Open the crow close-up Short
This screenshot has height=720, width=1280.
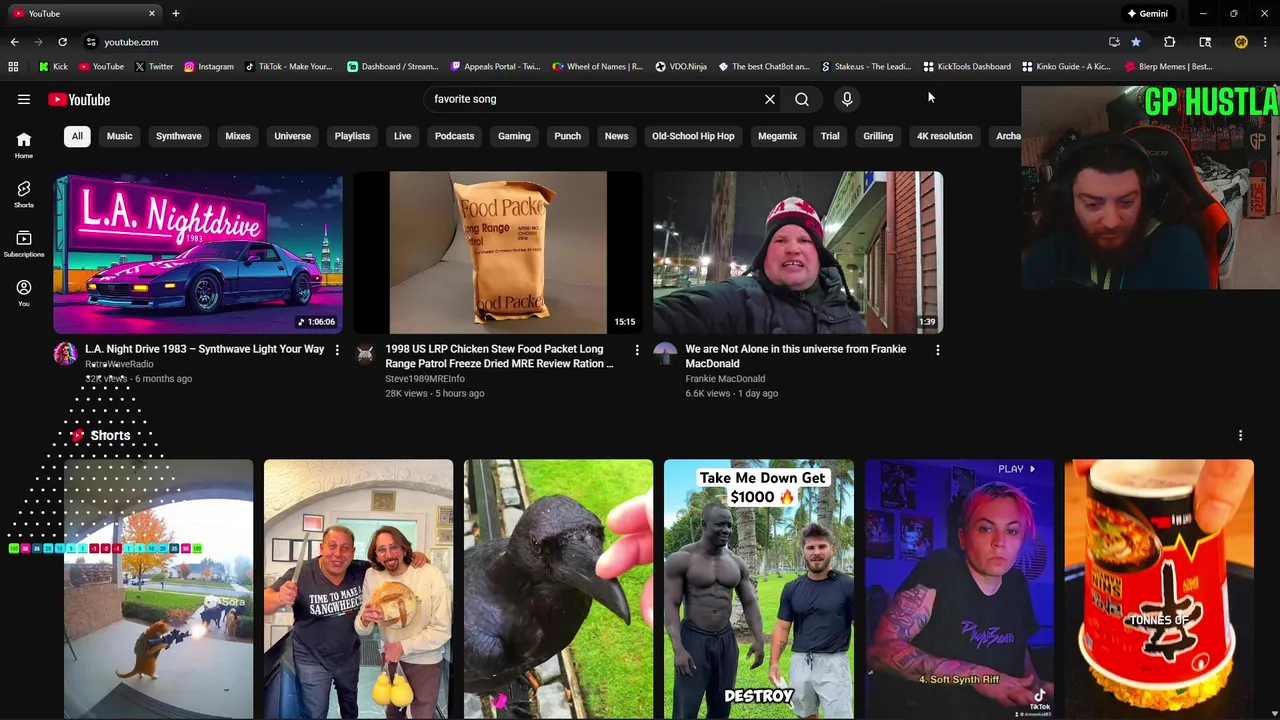coord(558,589)
